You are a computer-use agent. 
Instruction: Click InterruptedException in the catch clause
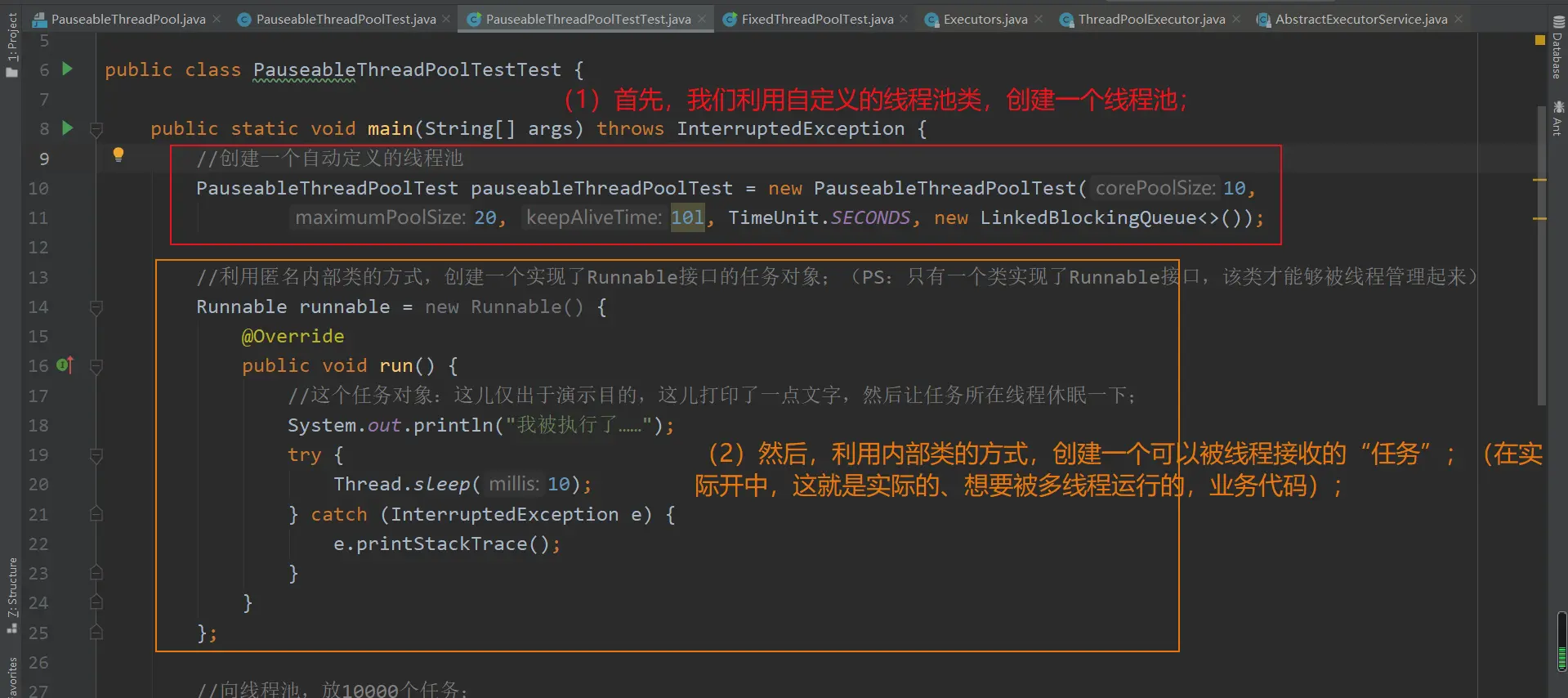[505, 514]
